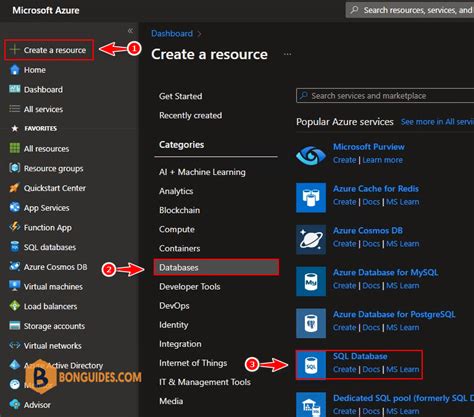The height and width of the screenshot is (417, 474).
Task: Click the Microsoft Purview eye icon
Action: click(x=311, y=155)
